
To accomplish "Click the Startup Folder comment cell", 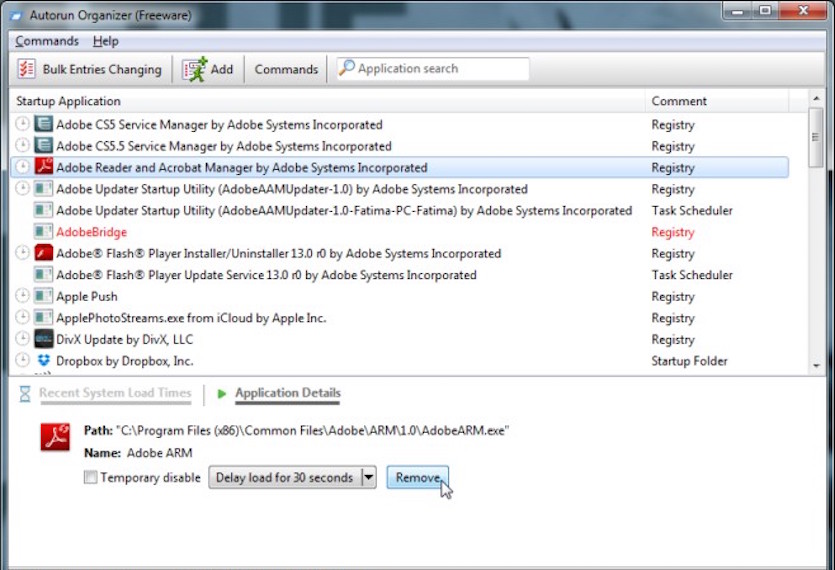I will point(689,361).
